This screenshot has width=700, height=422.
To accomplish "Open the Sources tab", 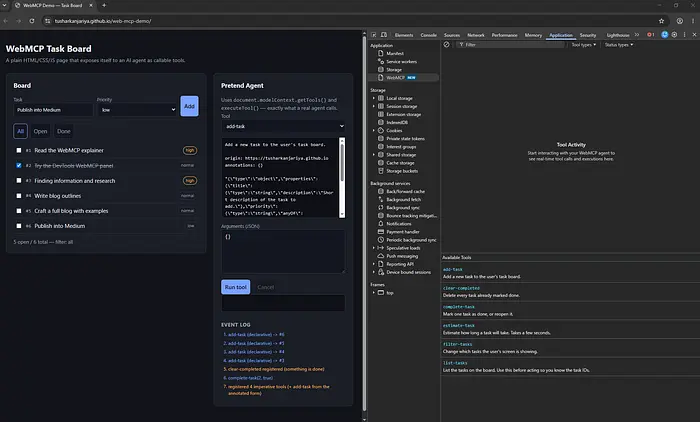I will point(451,35).
